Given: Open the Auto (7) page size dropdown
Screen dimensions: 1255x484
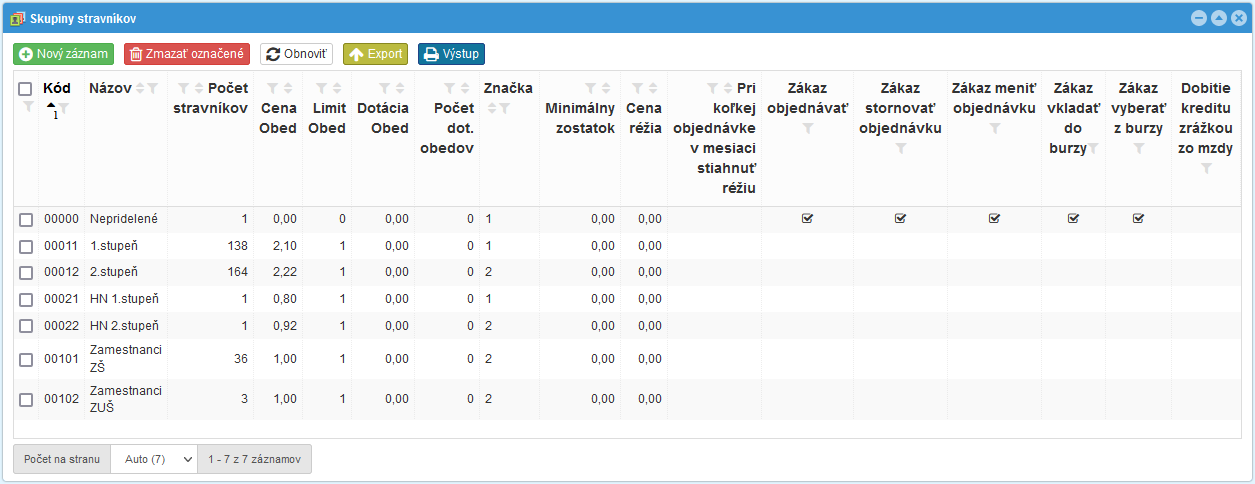Looking at the screenshot, I should [154, 459].
